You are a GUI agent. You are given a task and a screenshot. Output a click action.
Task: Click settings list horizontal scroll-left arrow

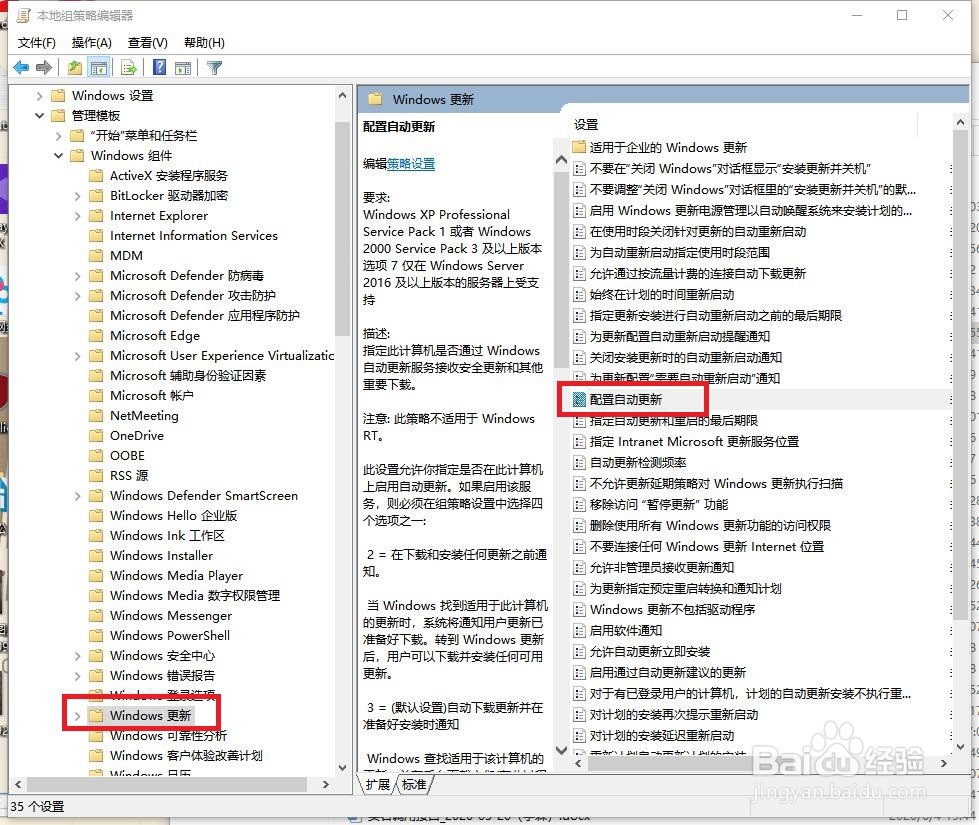[x=579, y=763]
